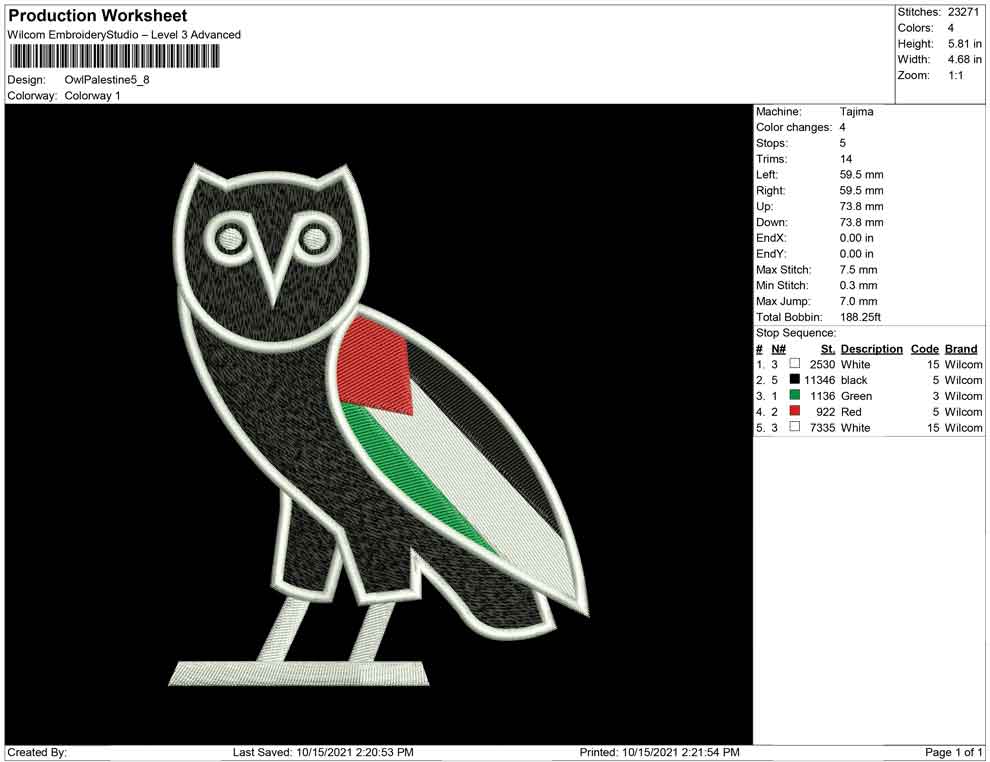Click the 'Description' column header

[871, 348]
